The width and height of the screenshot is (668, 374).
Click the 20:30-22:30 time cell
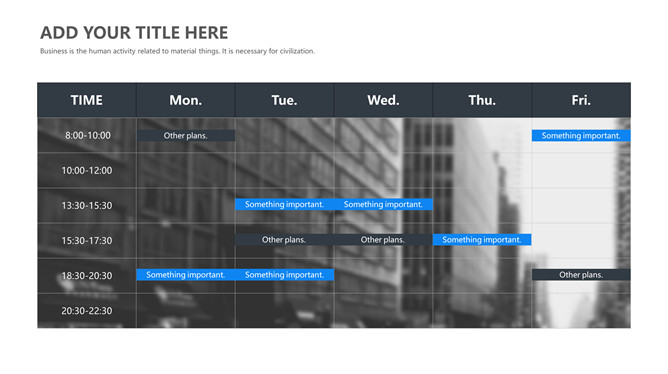tap(87, 311)
